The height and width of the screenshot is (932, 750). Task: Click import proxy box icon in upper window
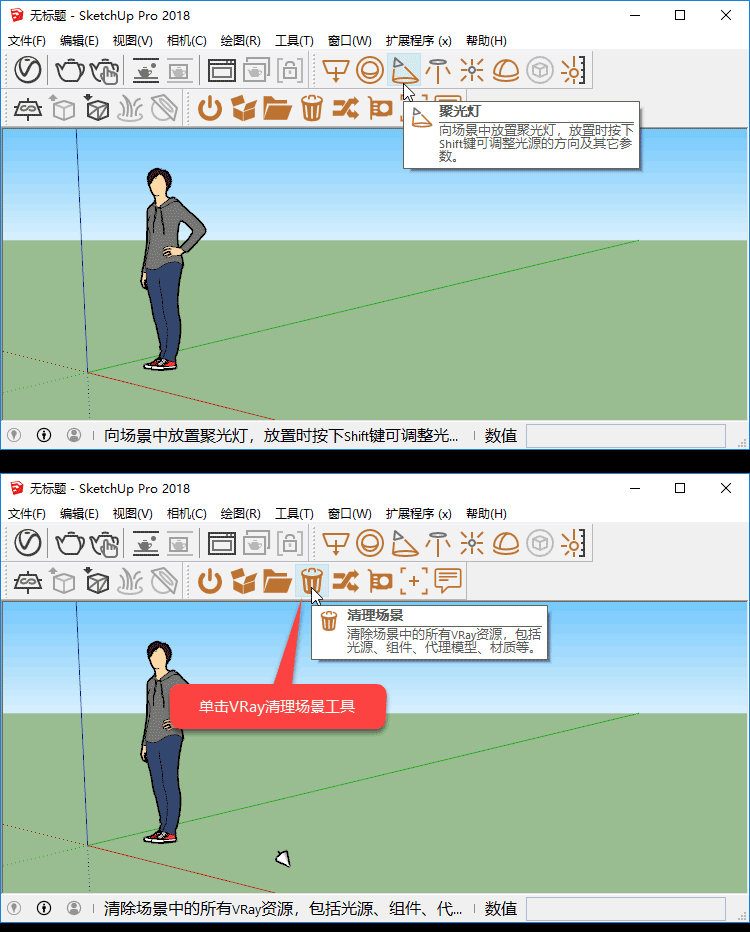click(97, 108)
